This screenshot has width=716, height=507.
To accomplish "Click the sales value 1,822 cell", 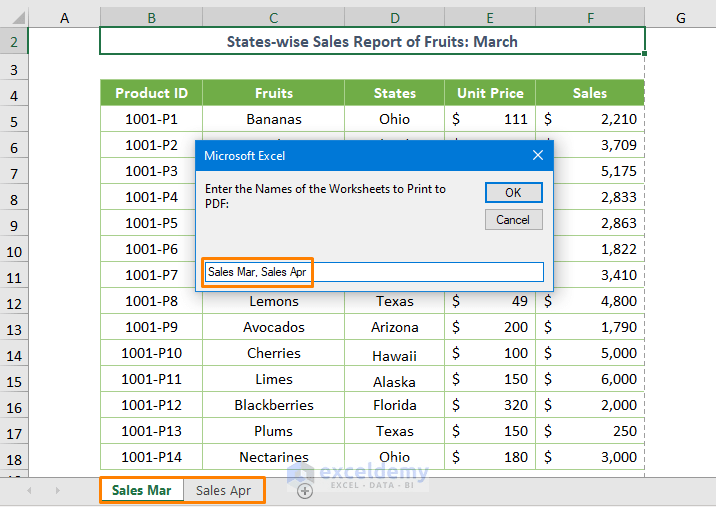I will [599, 249].
